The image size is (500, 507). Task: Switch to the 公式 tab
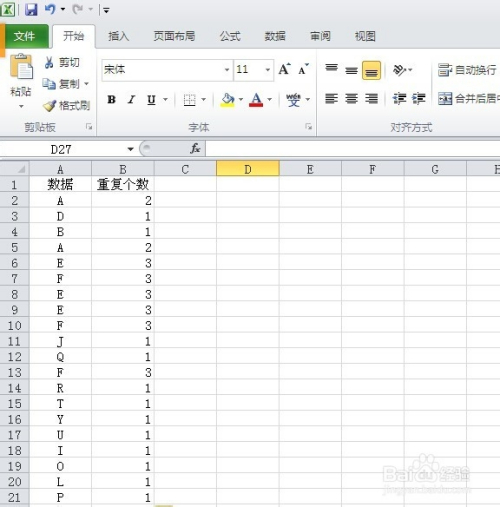click(230, 36)
